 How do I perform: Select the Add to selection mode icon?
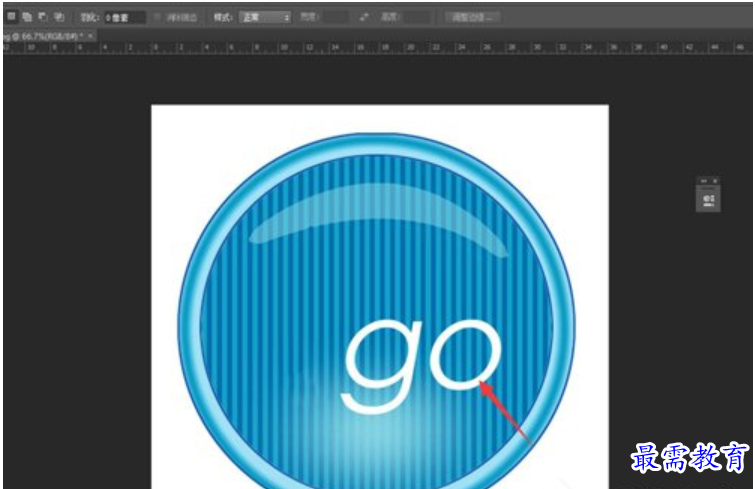[x=27, y=17]
